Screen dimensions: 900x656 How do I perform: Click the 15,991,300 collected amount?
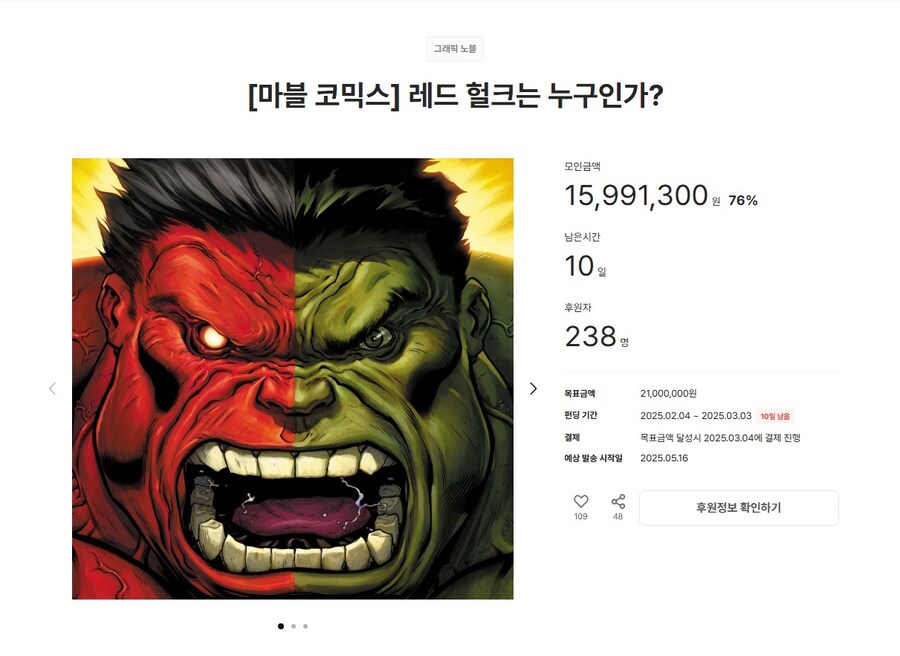[636, 195]
